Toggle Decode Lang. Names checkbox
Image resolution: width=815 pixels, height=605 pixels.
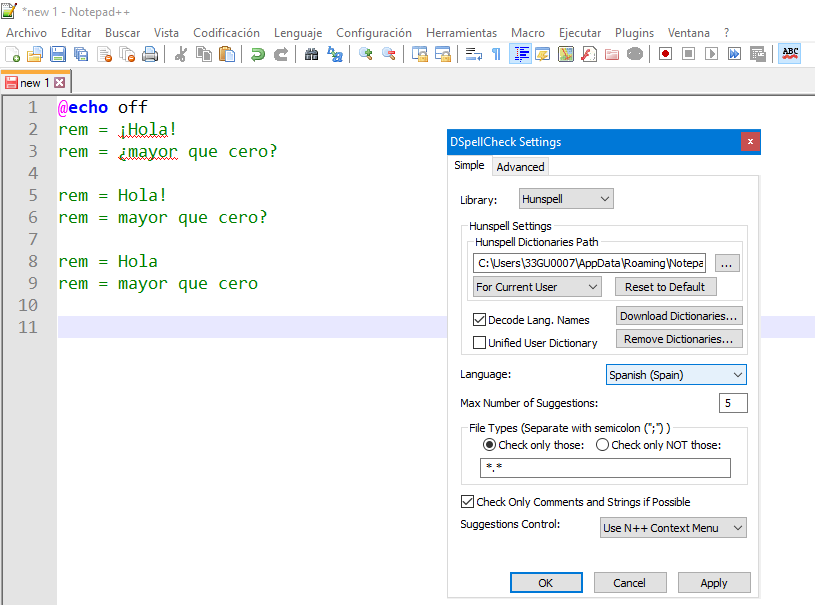click(479, 320)
